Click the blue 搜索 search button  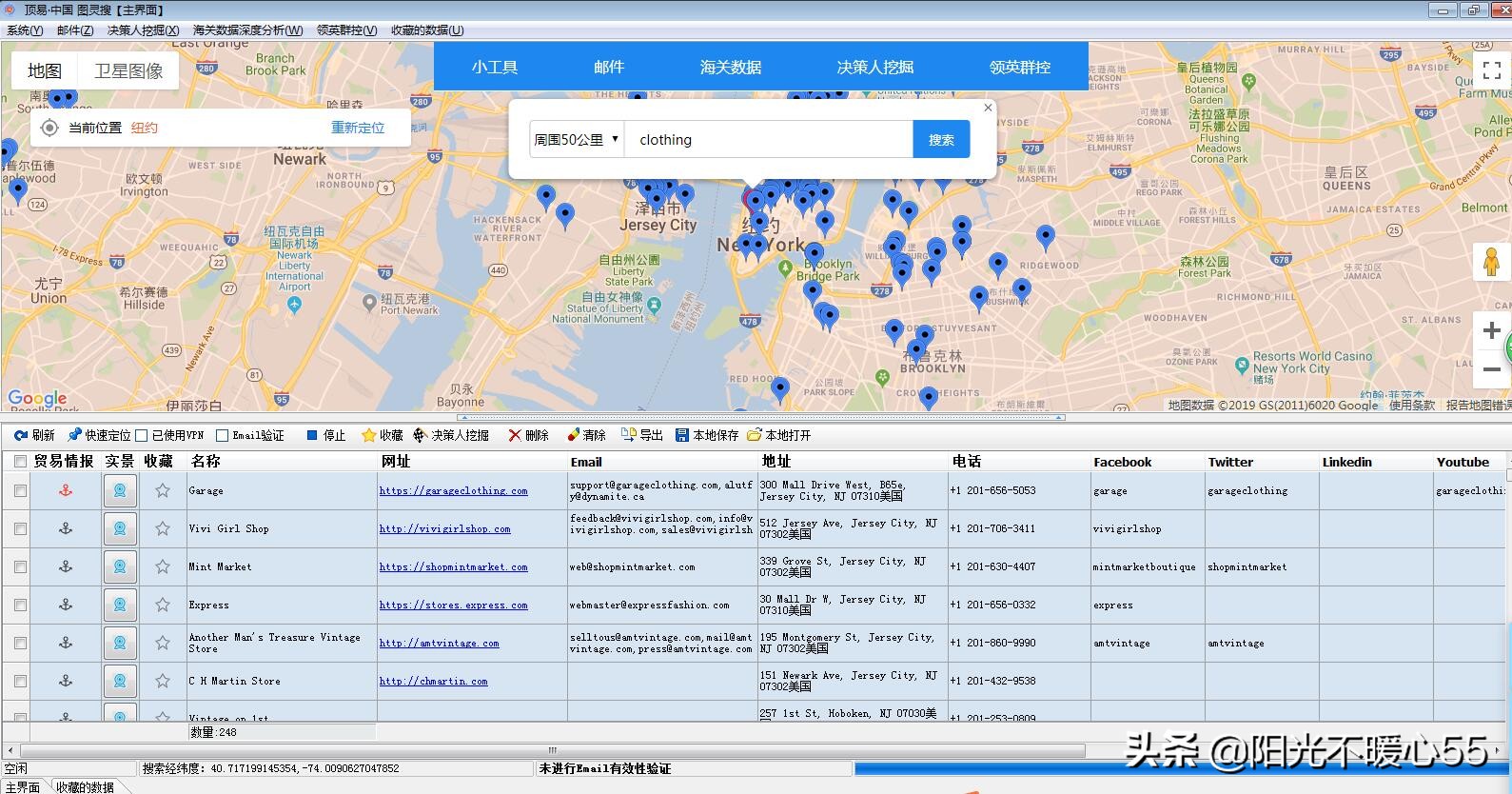941,140
